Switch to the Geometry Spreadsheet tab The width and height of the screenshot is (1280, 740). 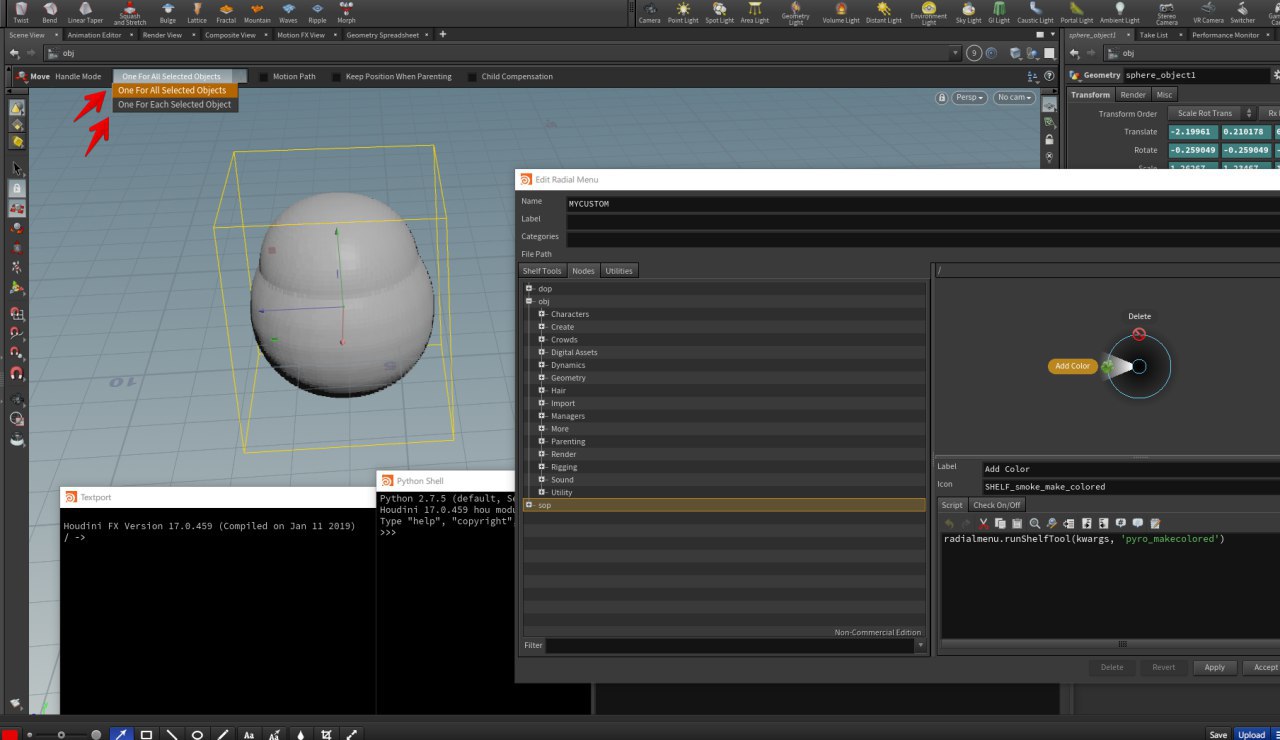[x=383, y=35]
